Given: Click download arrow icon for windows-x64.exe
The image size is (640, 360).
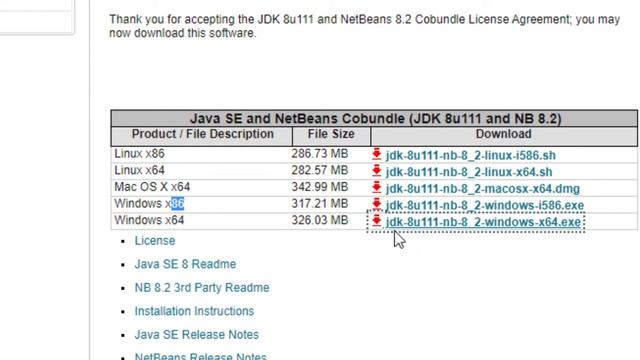Looking at the screenshot, I should click(376, 221).
